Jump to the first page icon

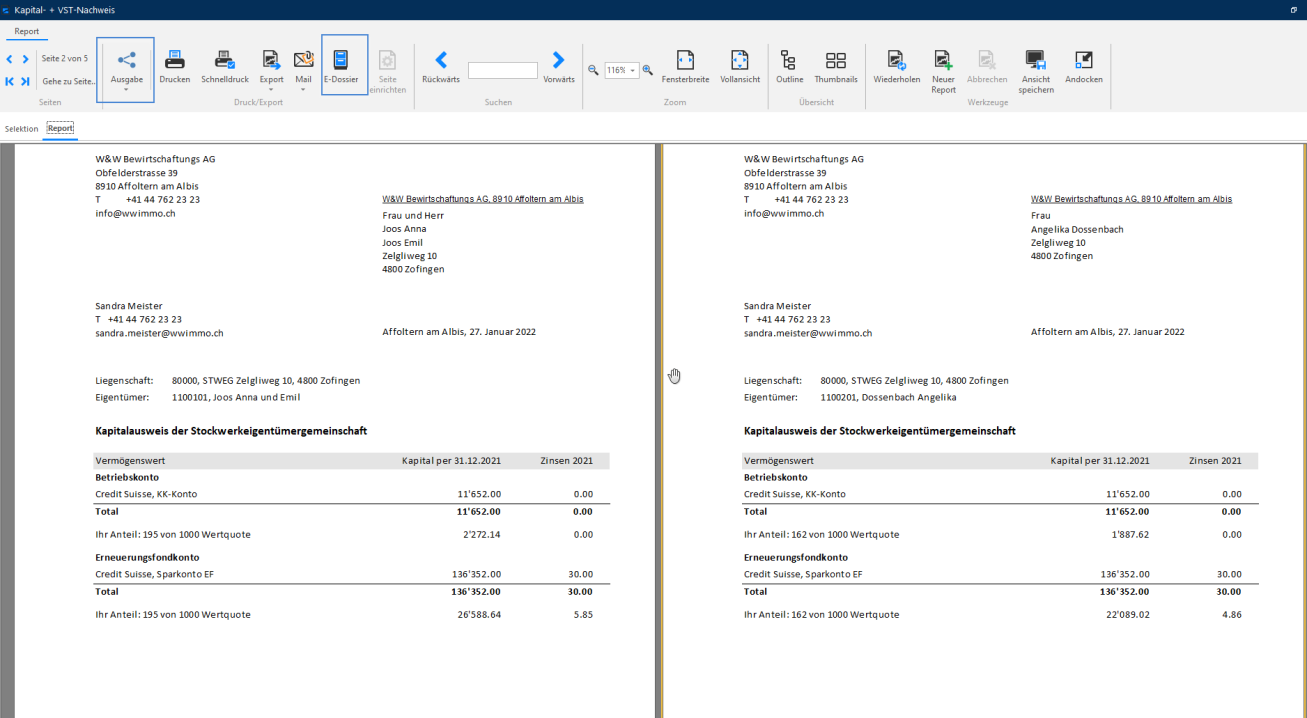point(10,81)
